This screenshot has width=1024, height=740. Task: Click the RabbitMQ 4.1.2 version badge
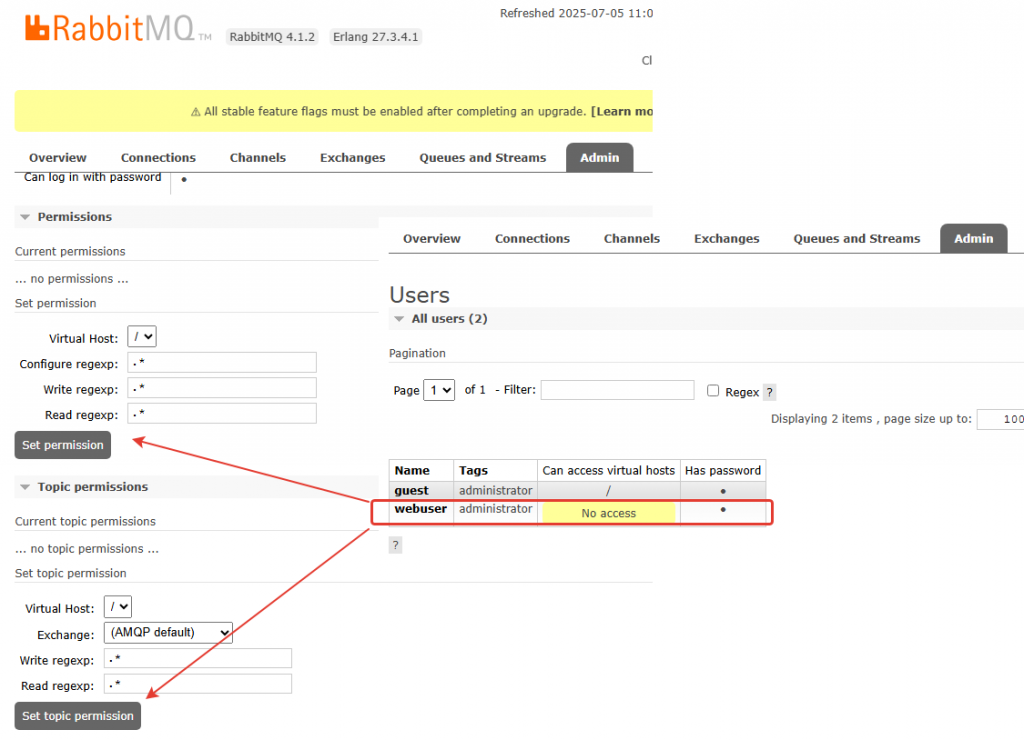tap(272, 37)
